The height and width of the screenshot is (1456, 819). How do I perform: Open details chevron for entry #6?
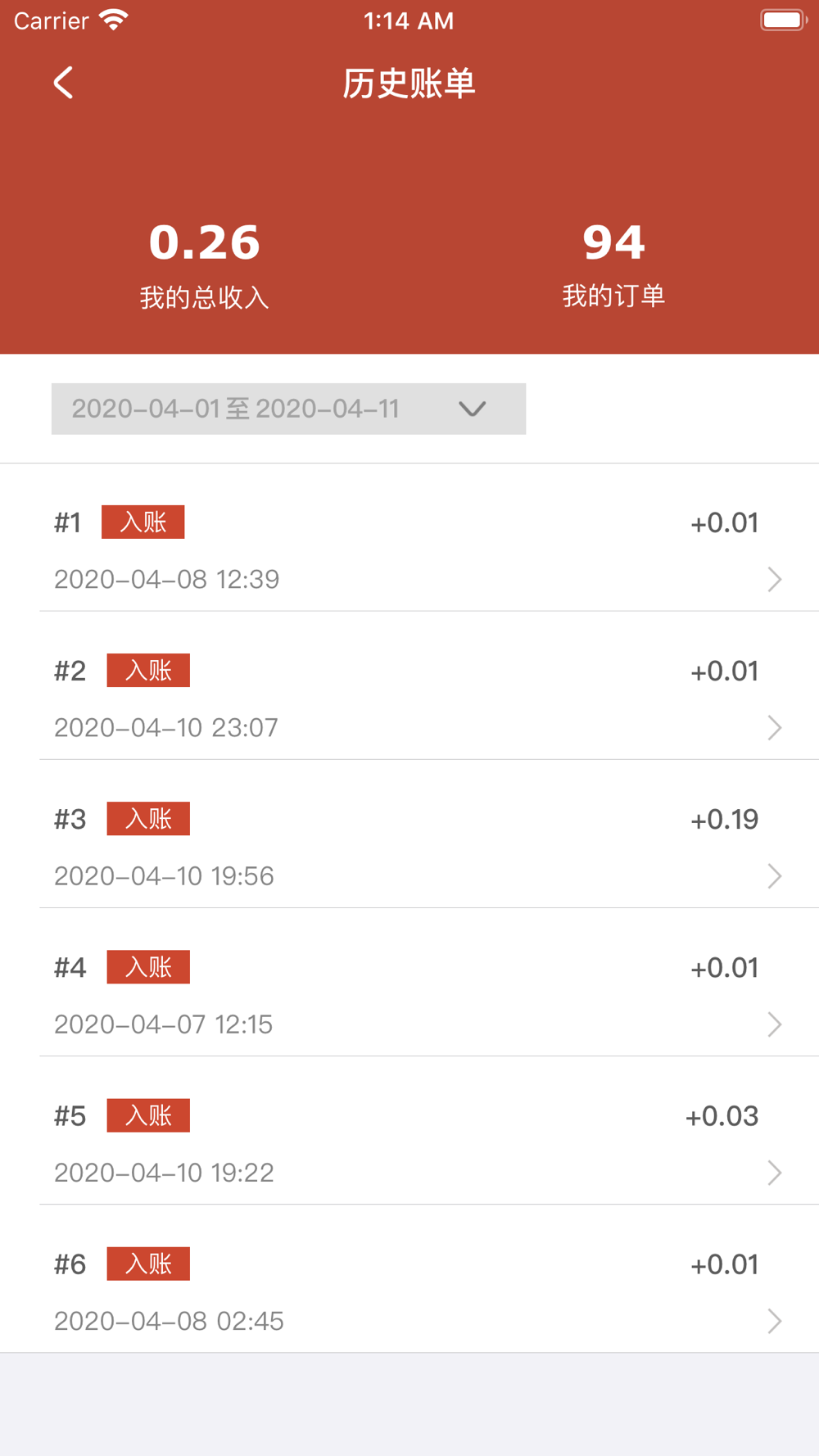click(774, 1321)
